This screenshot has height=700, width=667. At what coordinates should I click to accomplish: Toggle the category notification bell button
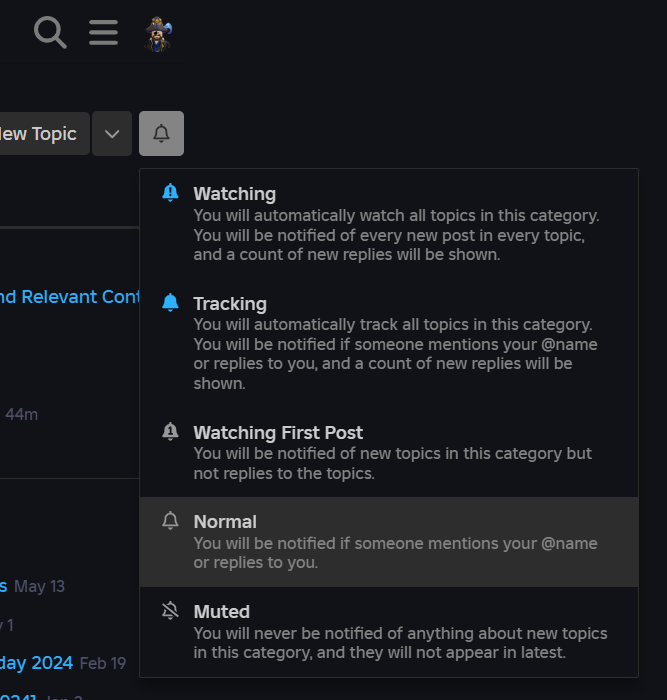tap(161, 133)
